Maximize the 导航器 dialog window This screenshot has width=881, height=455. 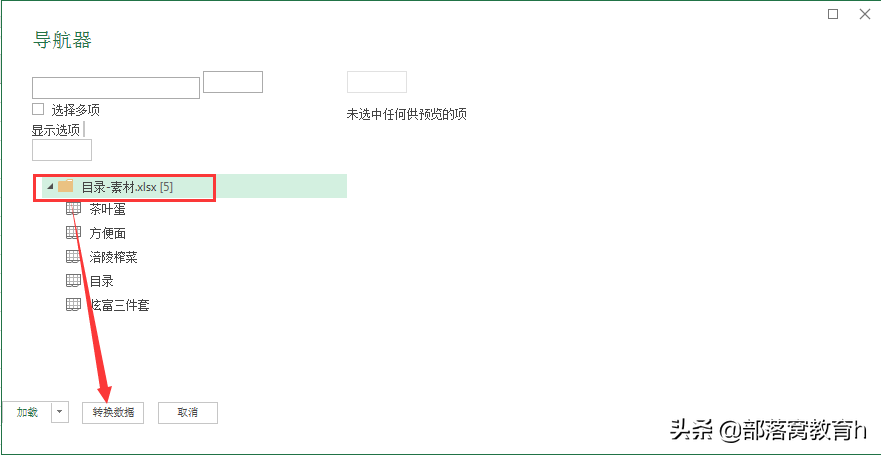(x=833, y=15)
